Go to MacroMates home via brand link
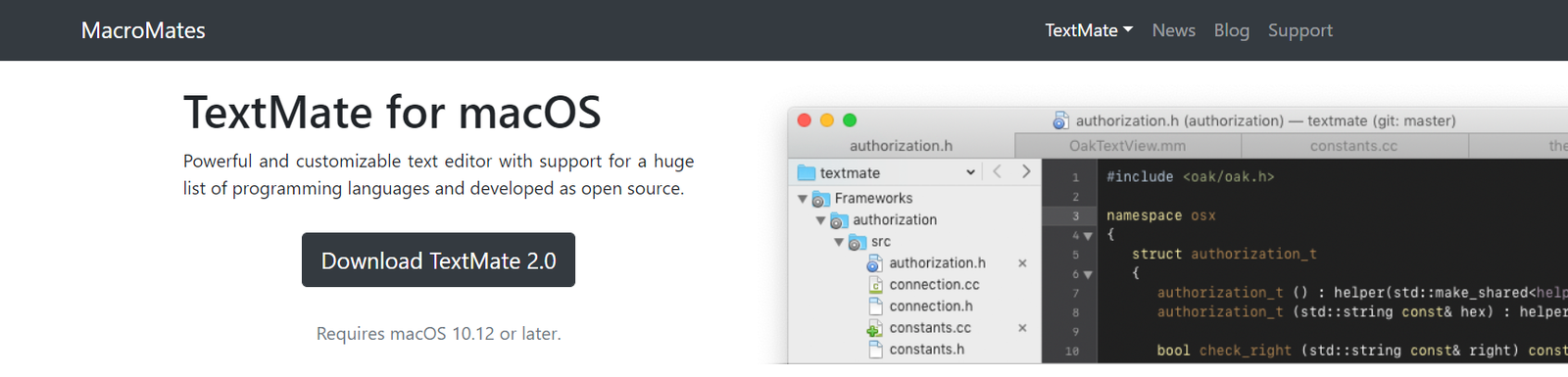The height and width of the screenshot is (377, 1568). point(143,30)
